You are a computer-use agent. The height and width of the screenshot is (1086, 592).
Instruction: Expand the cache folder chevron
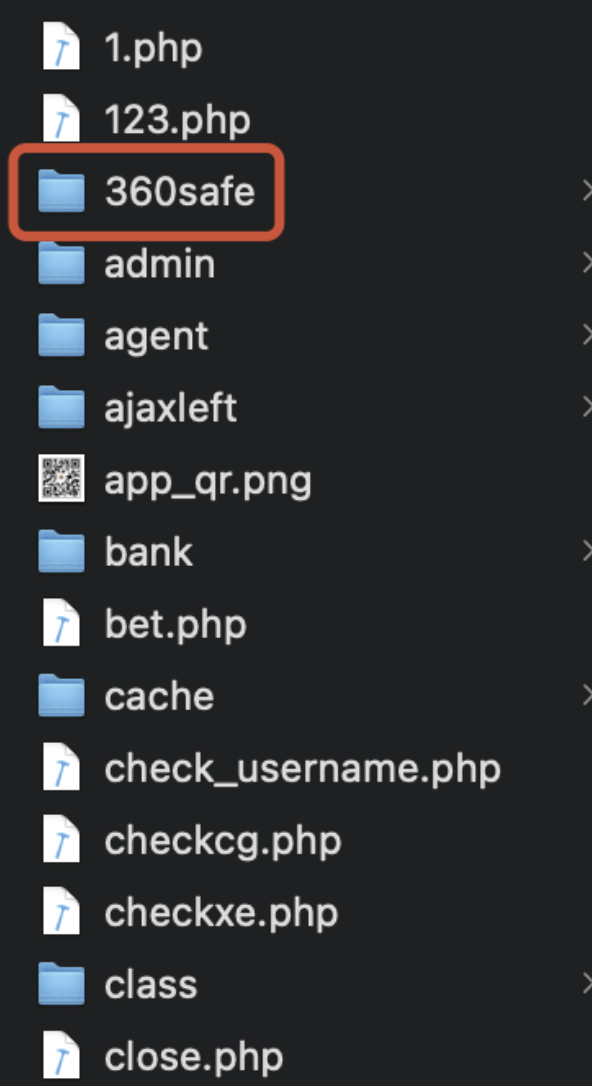point(587,695)
